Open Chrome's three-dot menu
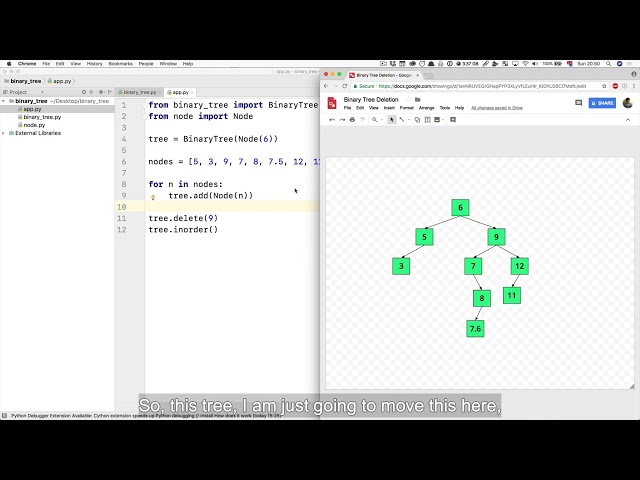The width and height of the screenshot is (640, 480). [634, 86]
